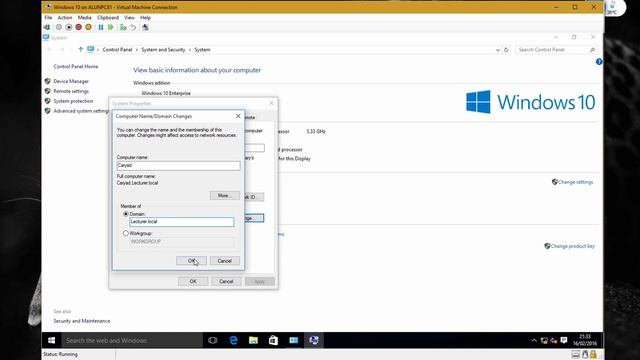
Task: Open Advanced system settings link
Action: coord(81,111)
